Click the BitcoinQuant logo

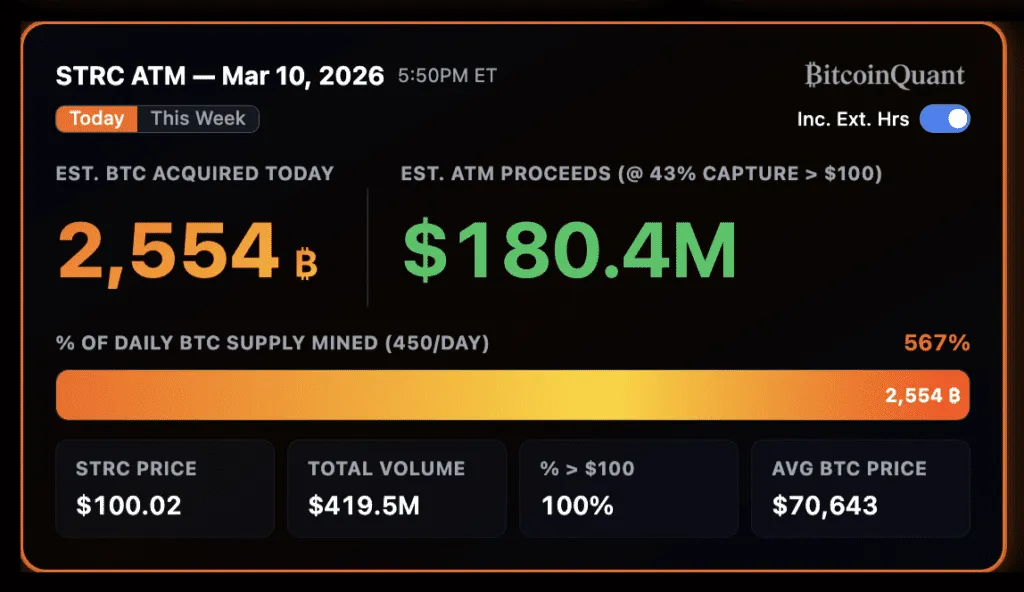884,75
